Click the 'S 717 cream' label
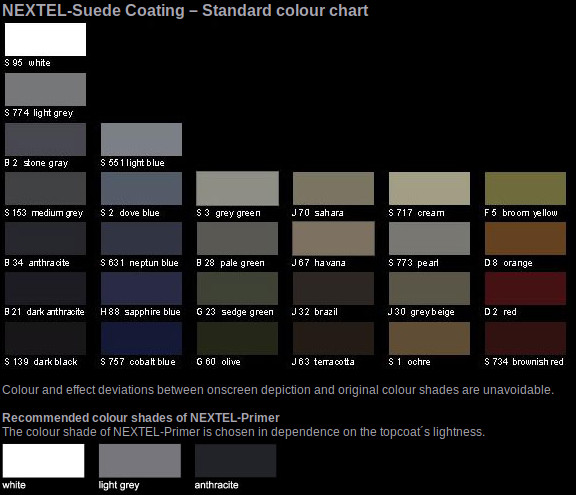This screenshot has width=576, height=495. pyautogui.click(x=416, y=213)
